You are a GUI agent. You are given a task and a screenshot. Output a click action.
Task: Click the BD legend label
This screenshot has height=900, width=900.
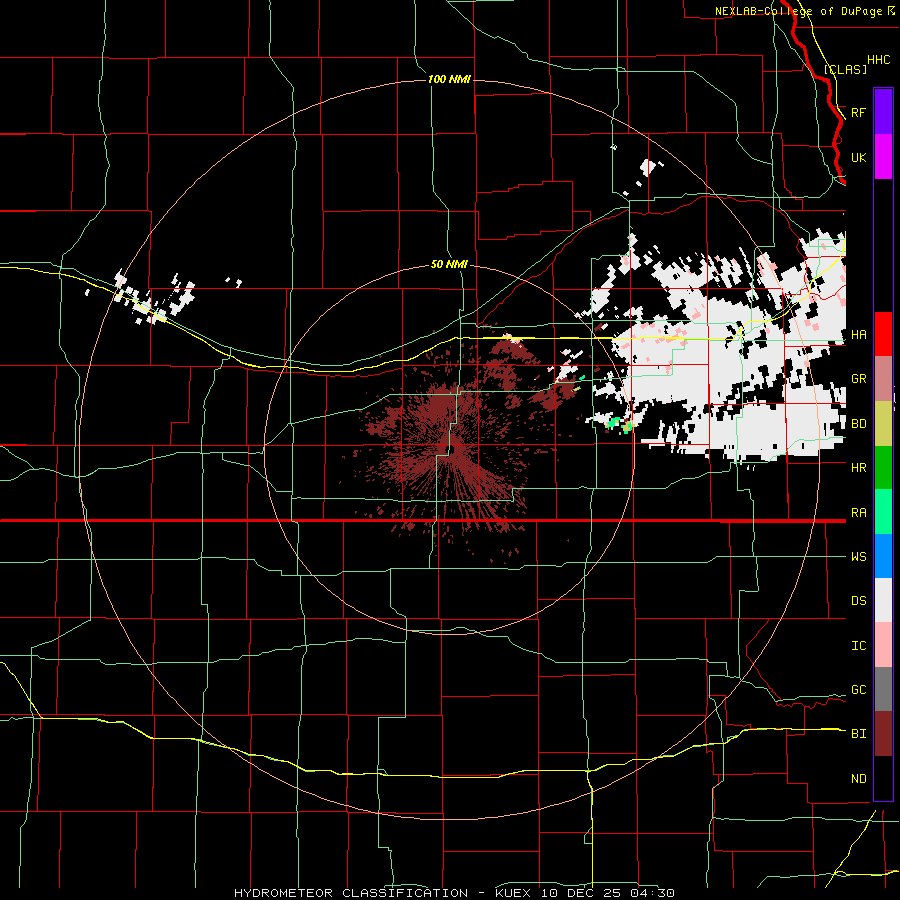click(x=858, y=424)
